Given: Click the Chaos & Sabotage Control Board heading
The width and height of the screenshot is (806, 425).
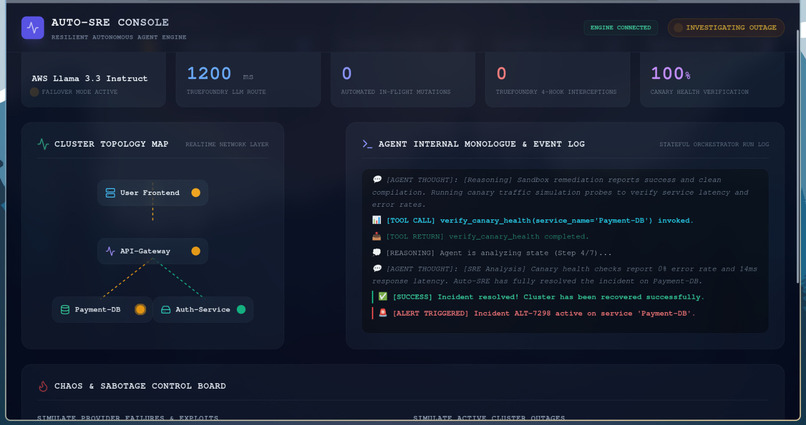Looking at the screenshot, I should (x=140, y=386).
